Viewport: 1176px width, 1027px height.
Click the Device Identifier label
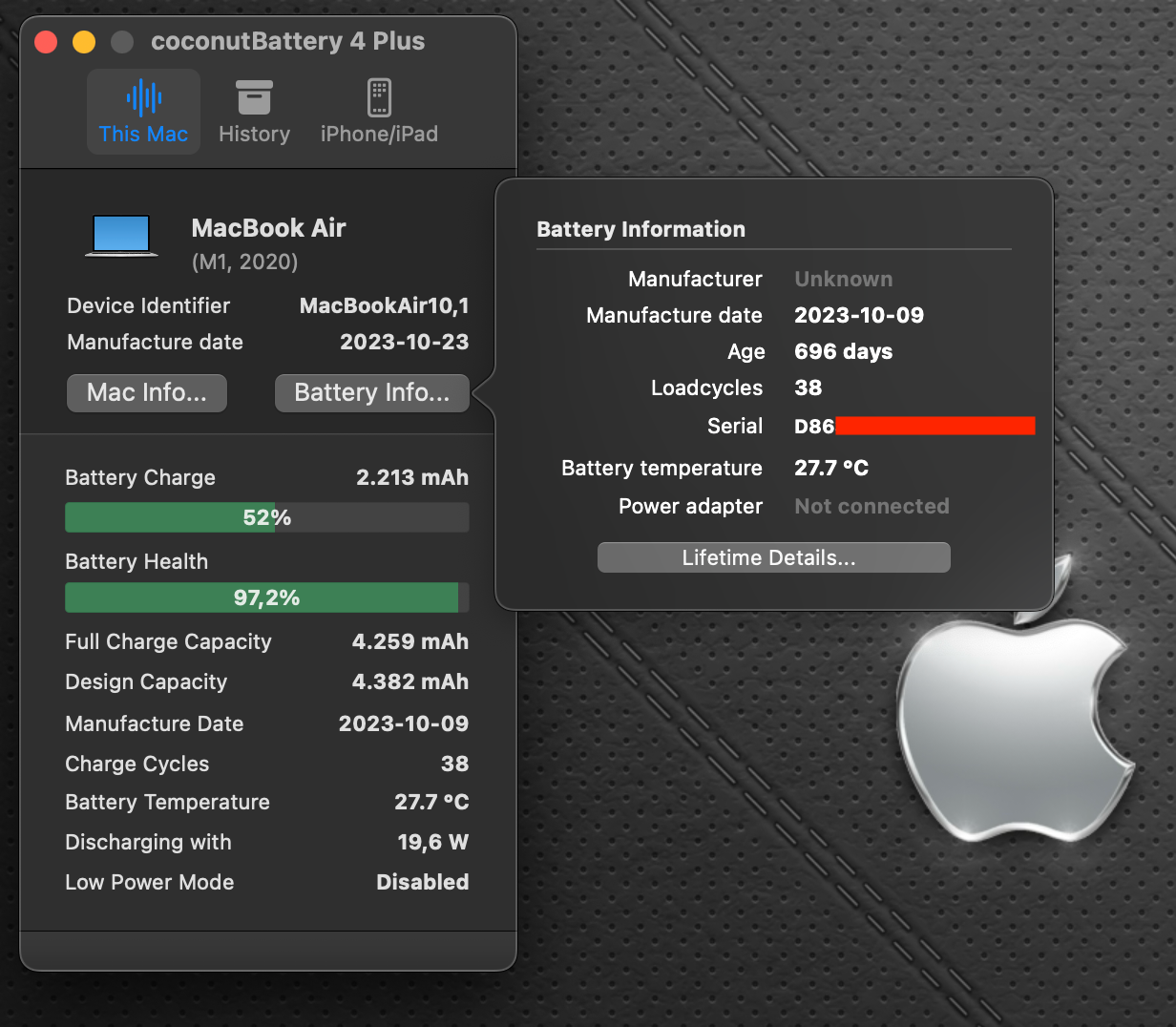pyautogui.click(x=149, y=305)
